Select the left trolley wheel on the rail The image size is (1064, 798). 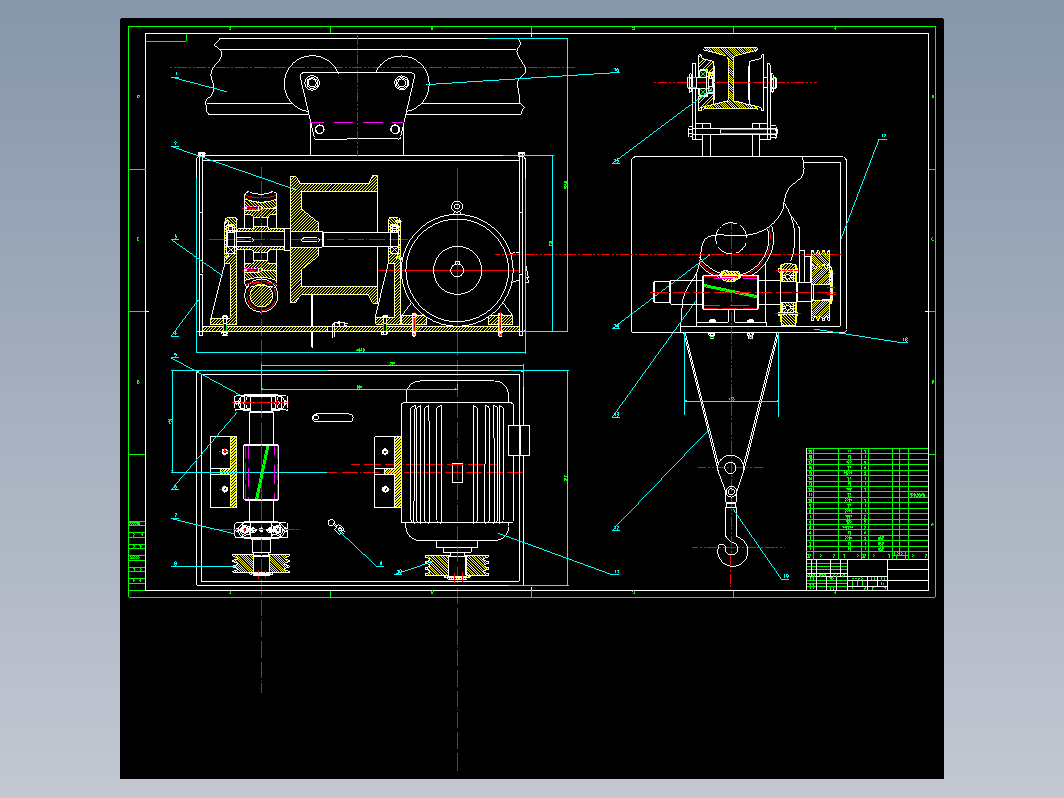(x=311, y=83)
